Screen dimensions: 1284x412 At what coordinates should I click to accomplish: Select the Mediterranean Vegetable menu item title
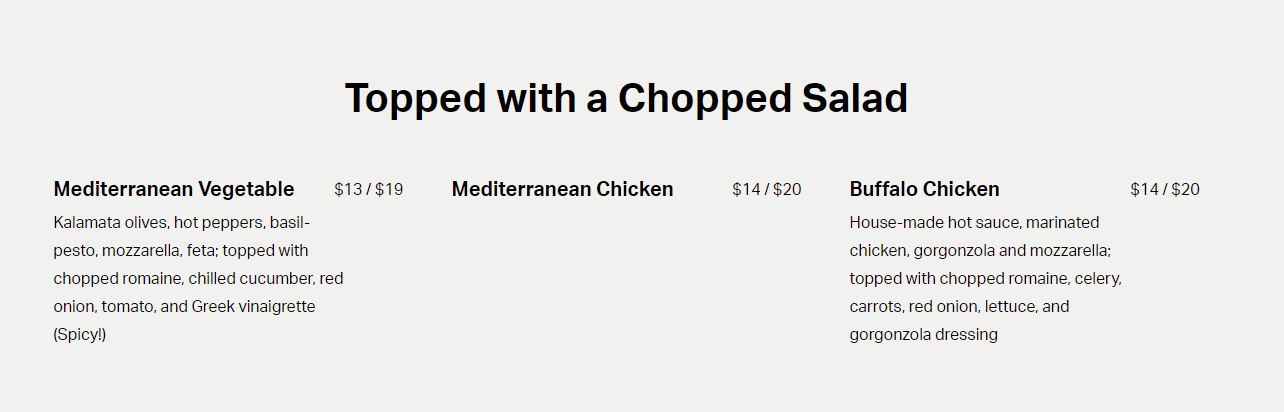[174, 189]
